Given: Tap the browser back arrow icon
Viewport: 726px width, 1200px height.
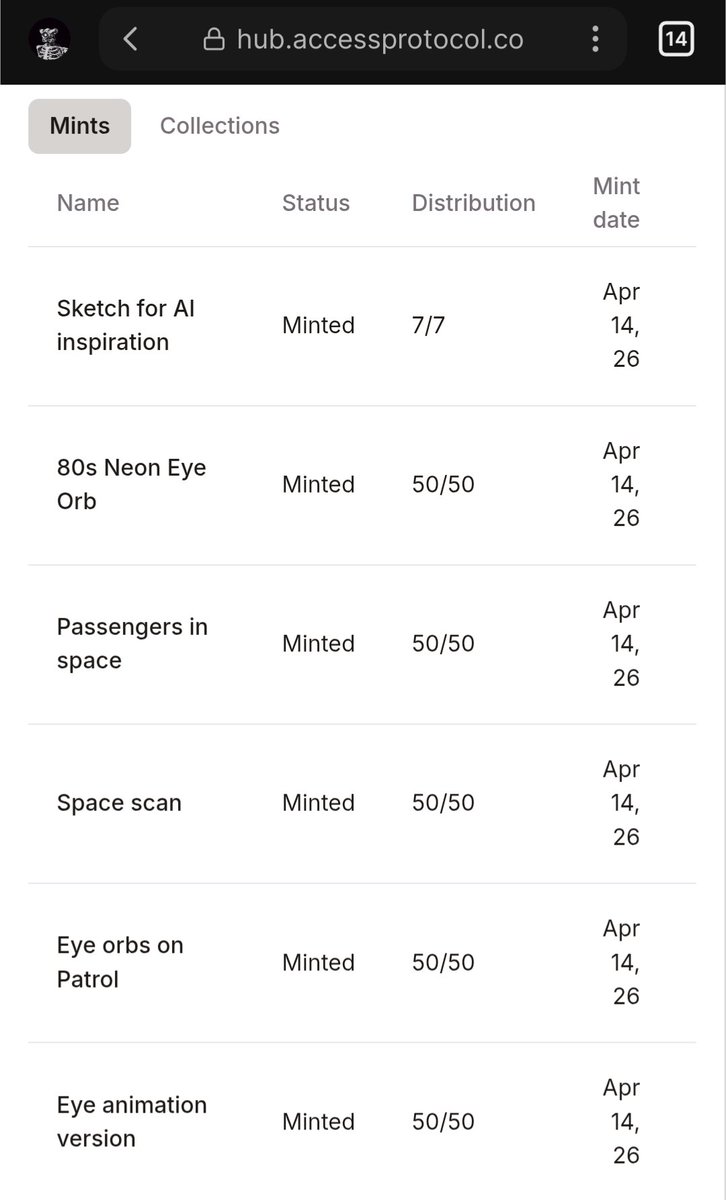Looking at the screenshot, I should (130, 39).
